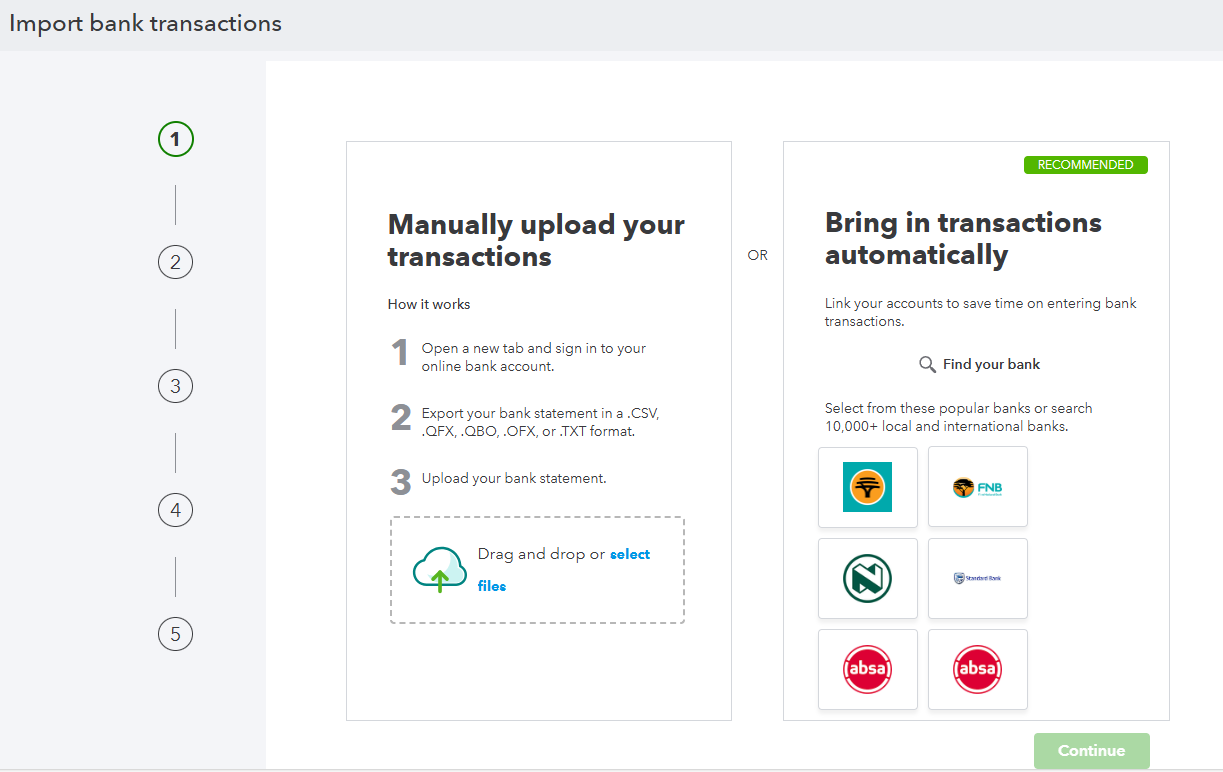1223x772 pixels.
Task: Choose the teal square FNB tree logo
Action: click(867, 487)
